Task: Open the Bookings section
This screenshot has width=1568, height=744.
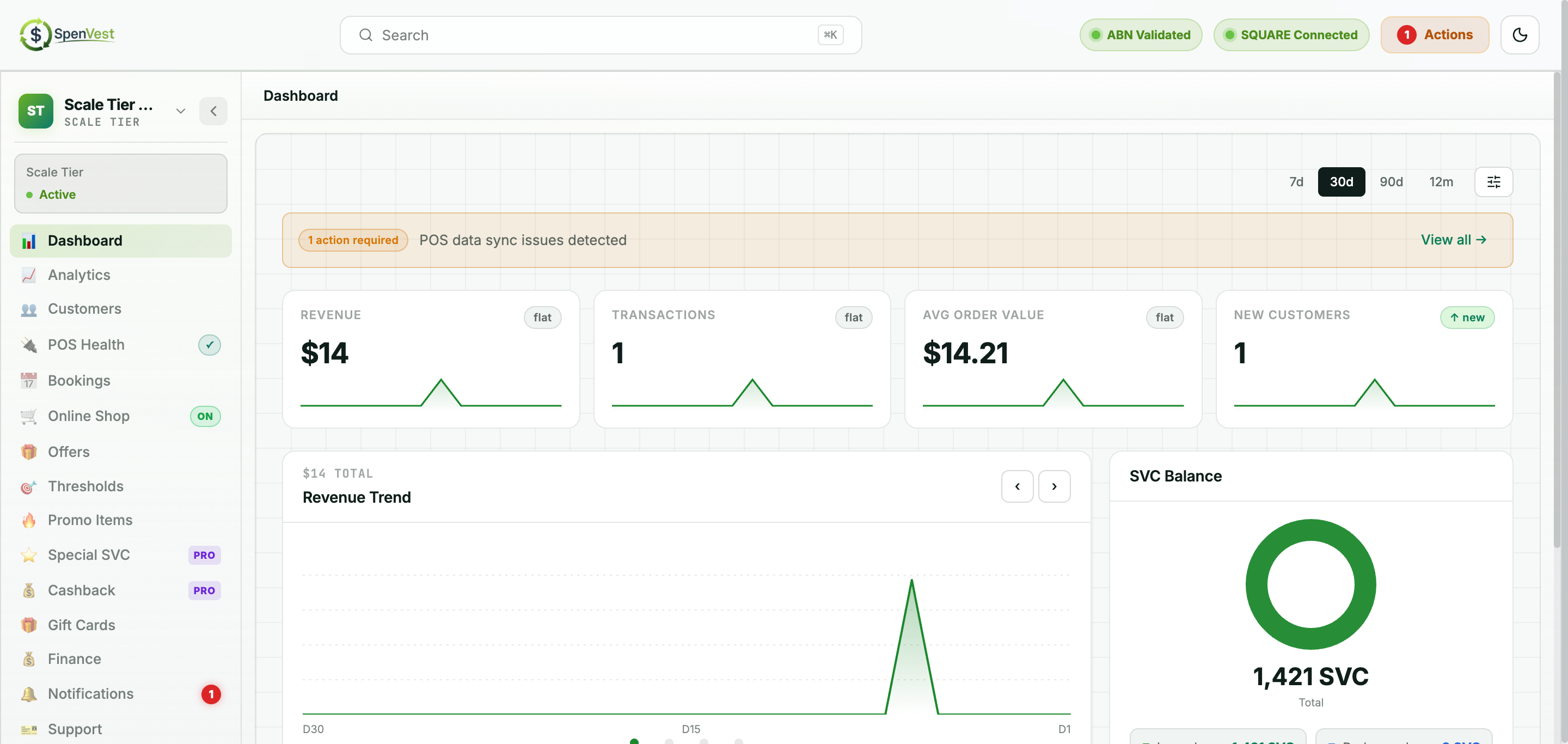Action: click(x=120, y=381)
